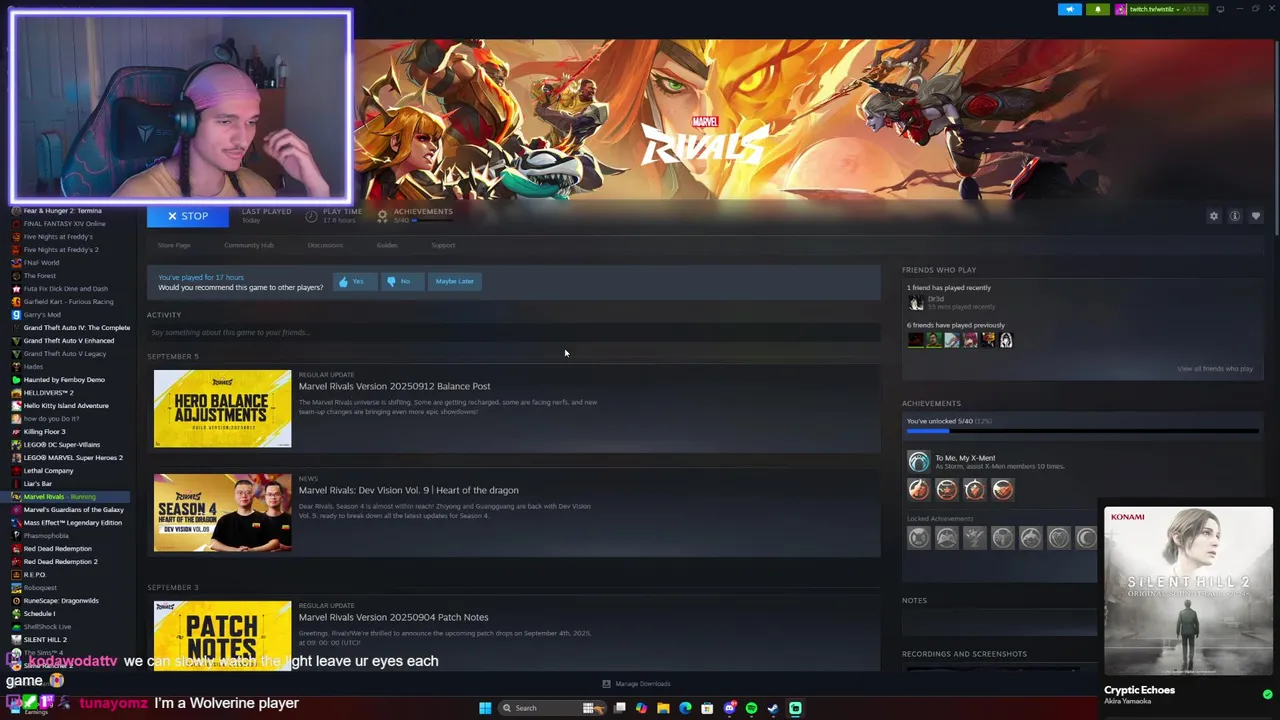Open Marvel Rivals Version 20250912 Balance Post
Screen dimensions: 1280x720
click(394, 386)
